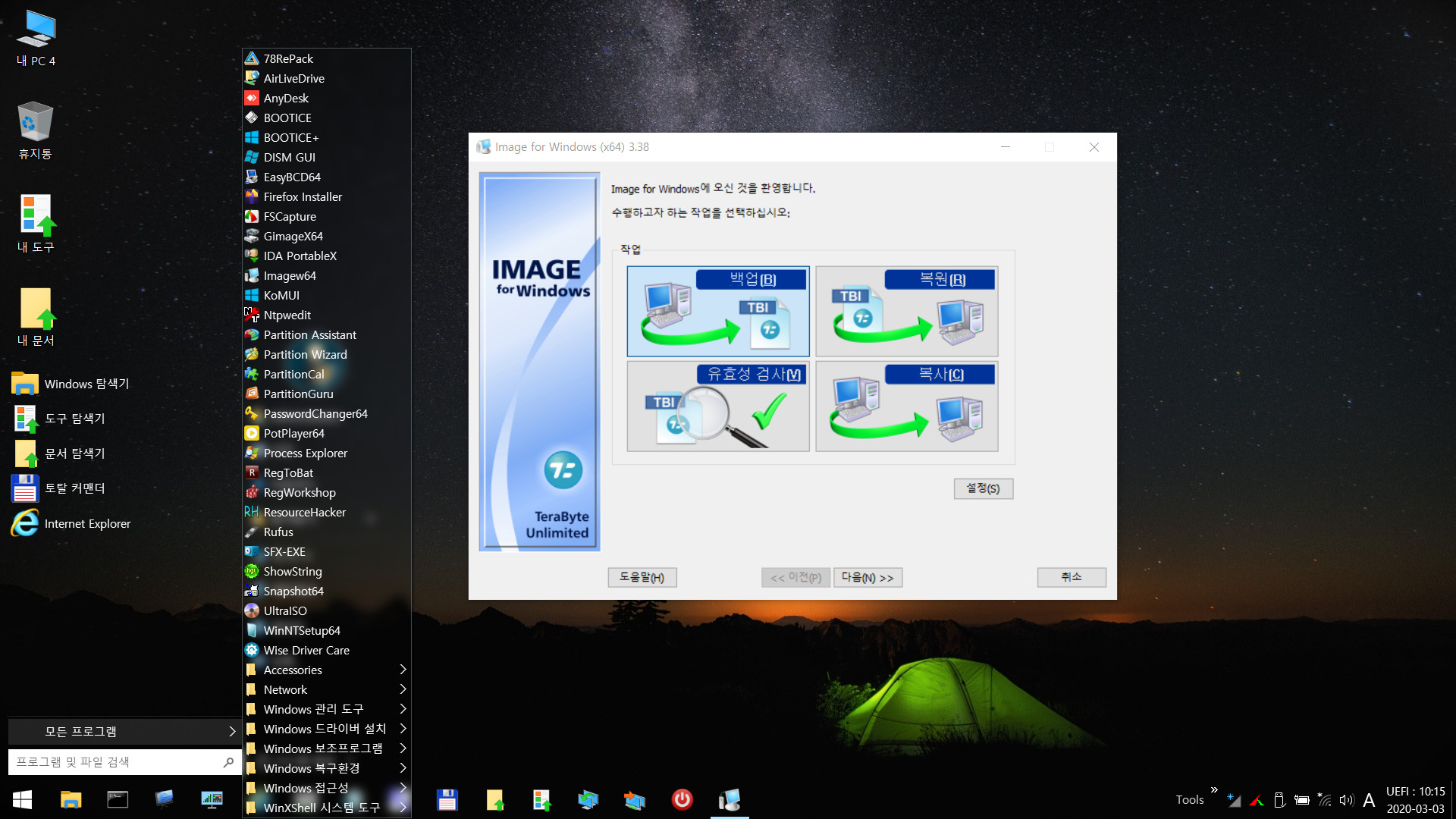1456x819 pixels.
Task: Expand Windows 드라이버 설치 submenu
Action: click(x=327, y=729)
